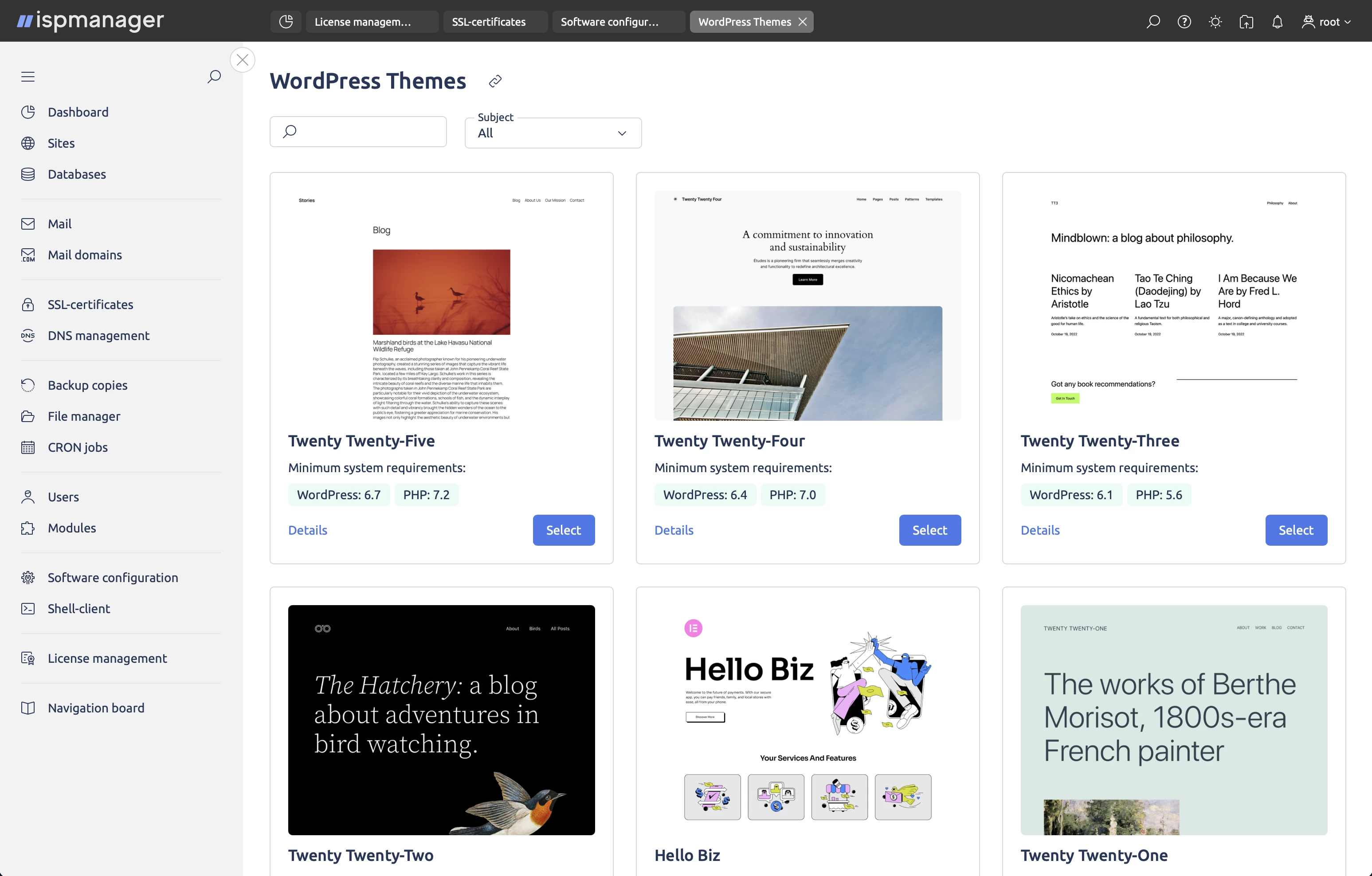Open SSL-certificates lock icon in sidebar
Image resolution: width=1372 pixels, height=876 pixels.
[28, 305]
